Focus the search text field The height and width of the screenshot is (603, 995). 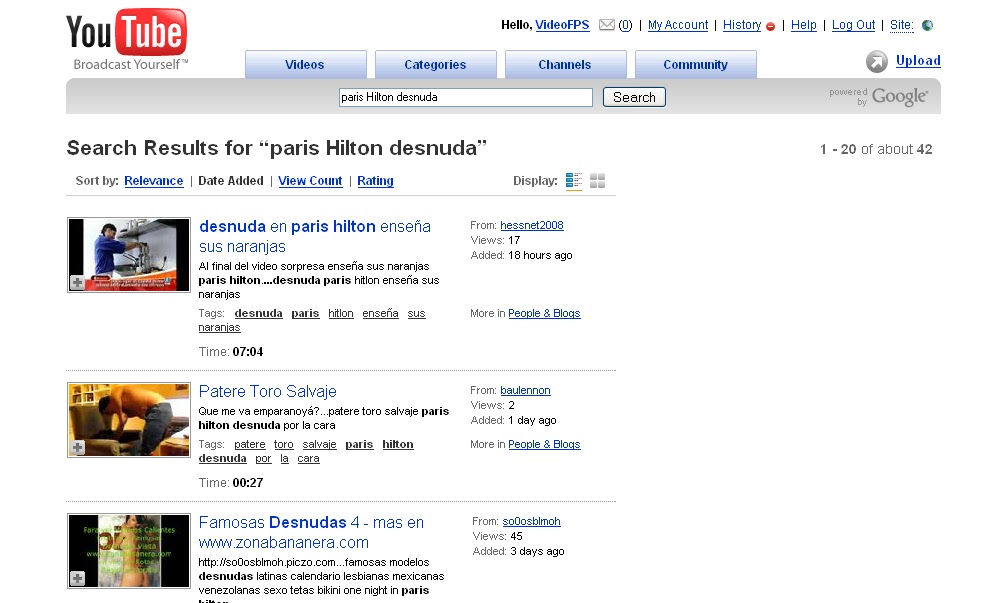466,97
